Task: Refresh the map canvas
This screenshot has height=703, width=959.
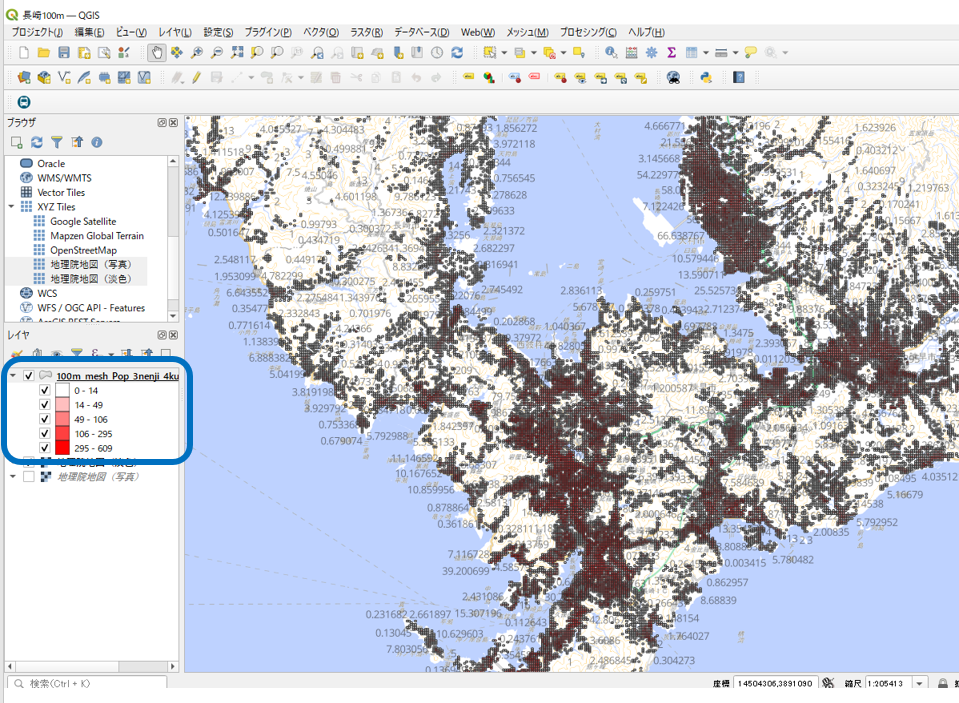Action: (457, 53)
